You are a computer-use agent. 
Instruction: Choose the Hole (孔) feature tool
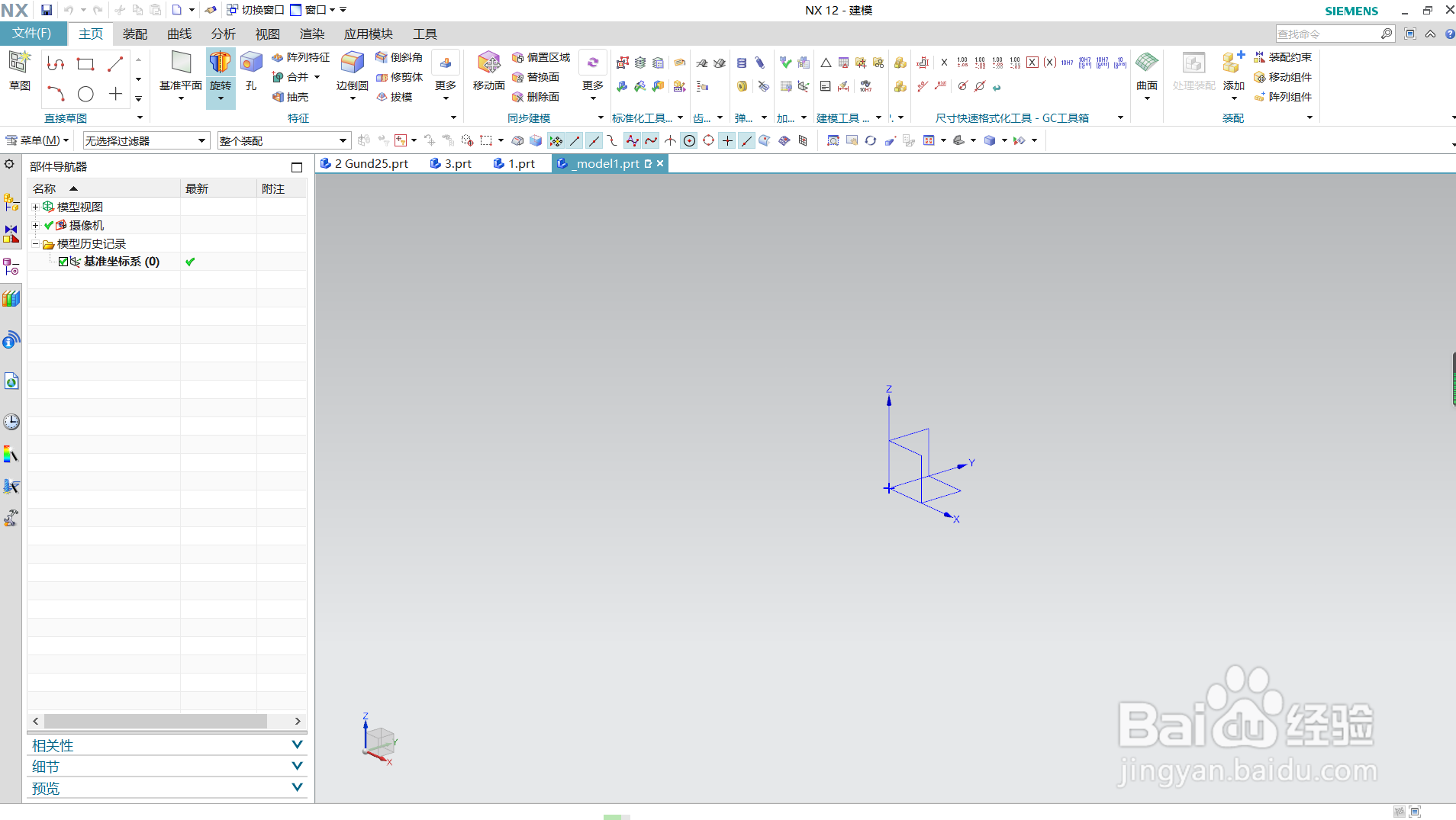click(x=251, y=71)
